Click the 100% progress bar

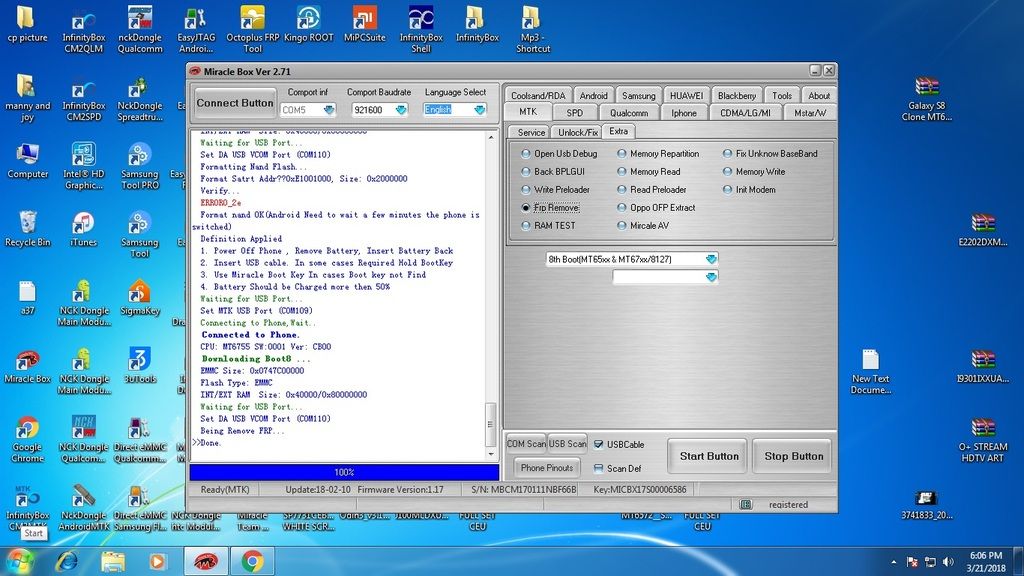(x=344, y=472)
